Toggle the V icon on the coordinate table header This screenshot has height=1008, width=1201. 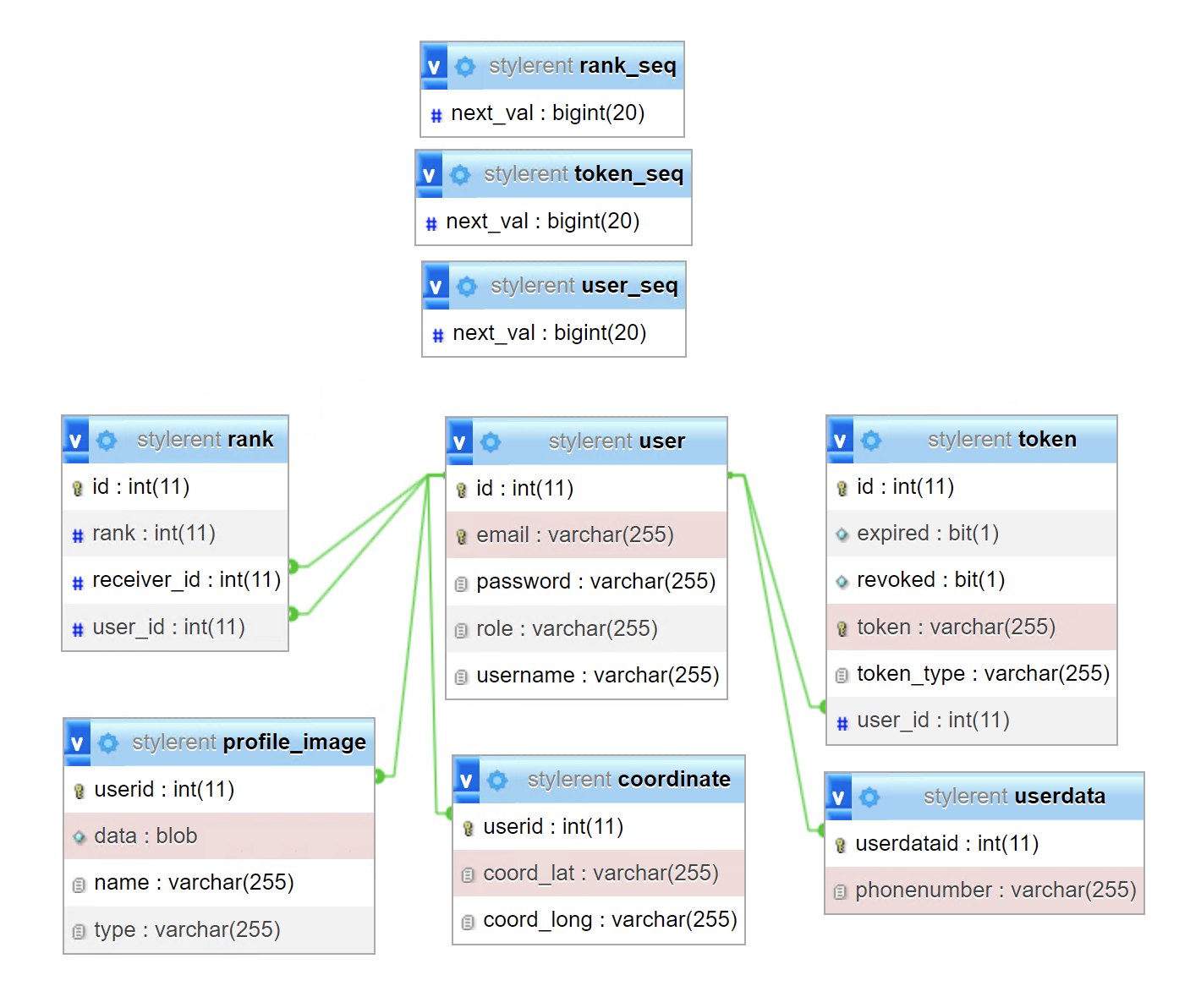coord(466,779)
